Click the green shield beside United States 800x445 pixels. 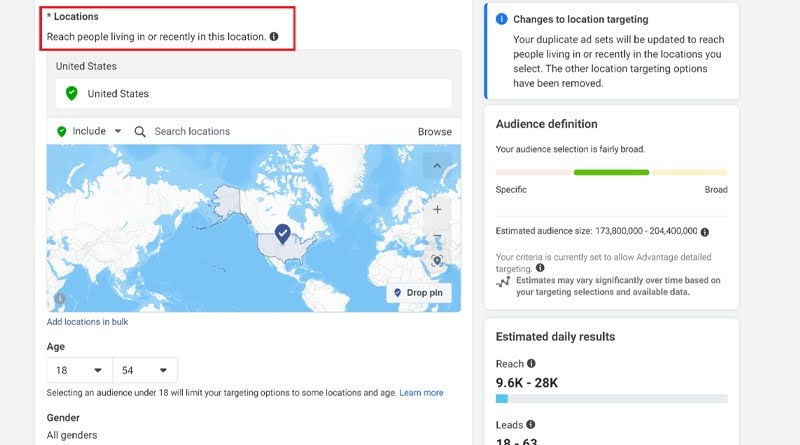[x=71, y=93]
